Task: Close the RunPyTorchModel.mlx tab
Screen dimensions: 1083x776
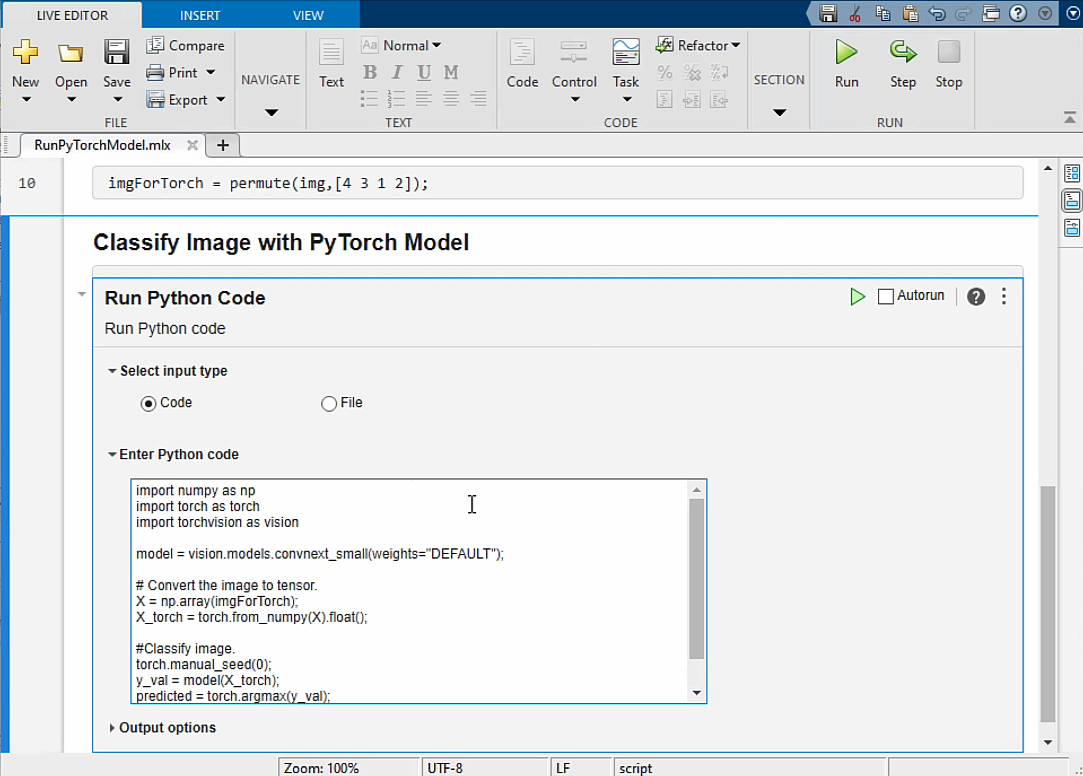Action: pyautogui.click(x=193, y=145)
